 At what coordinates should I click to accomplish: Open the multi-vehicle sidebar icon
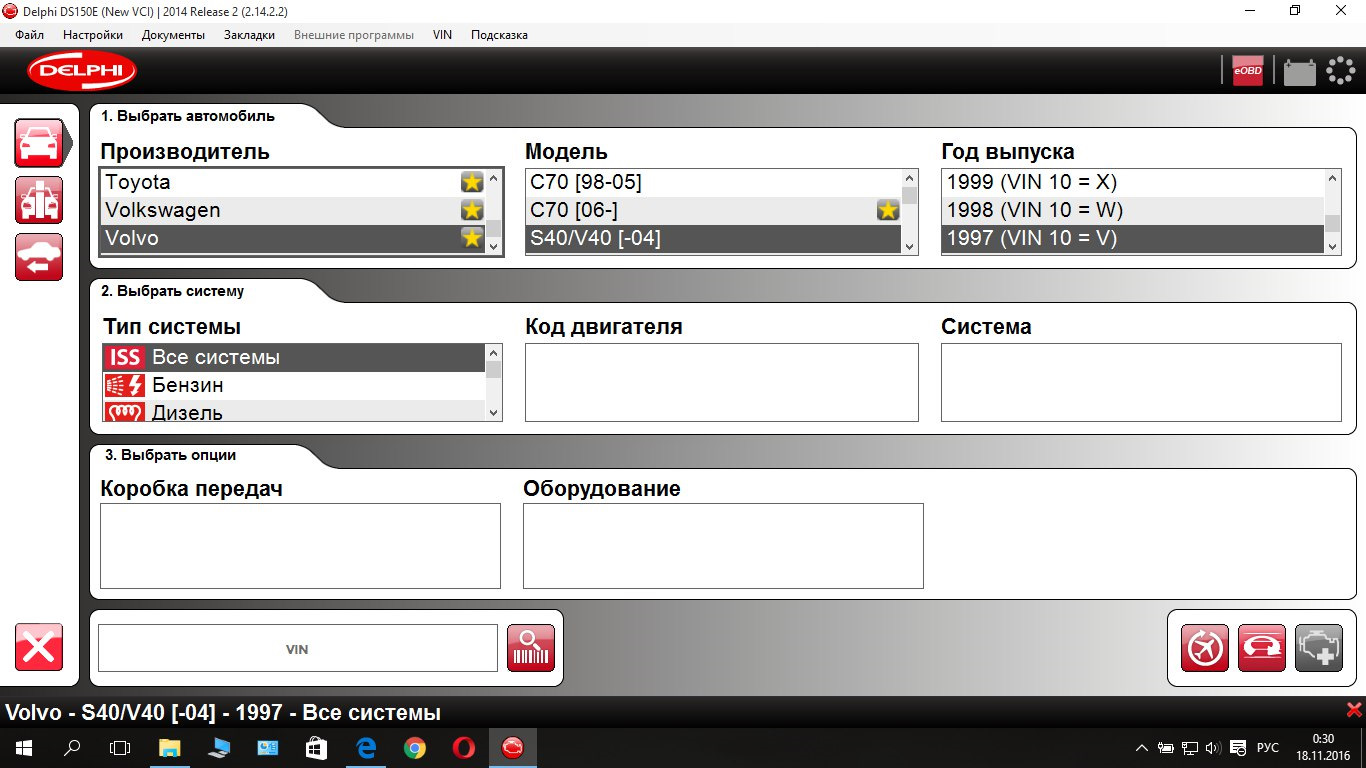(39, 200)
